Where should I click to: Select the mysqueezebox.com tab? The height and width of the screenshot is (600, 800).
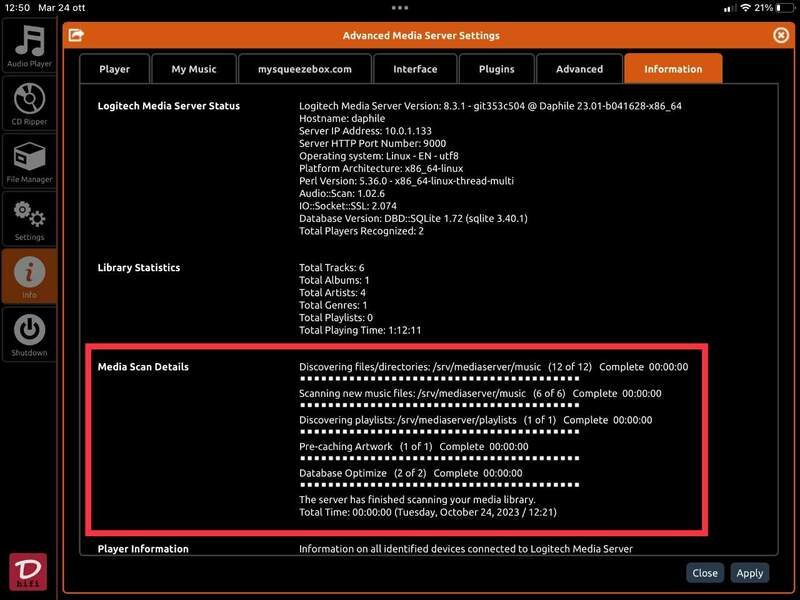click(304, 69)
